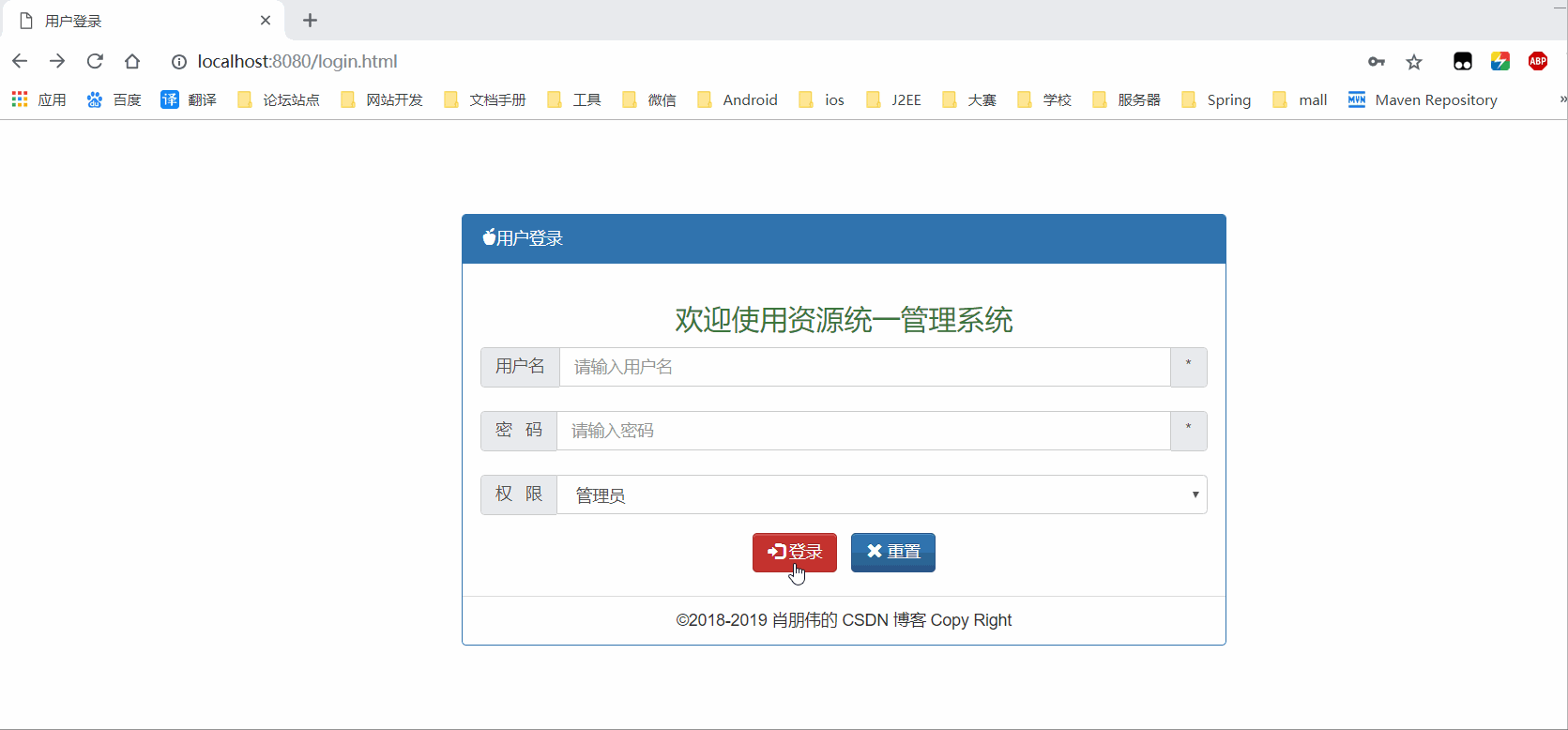1568x730 pixels.
Task: Click the red 登录 button
Action: 795,552
